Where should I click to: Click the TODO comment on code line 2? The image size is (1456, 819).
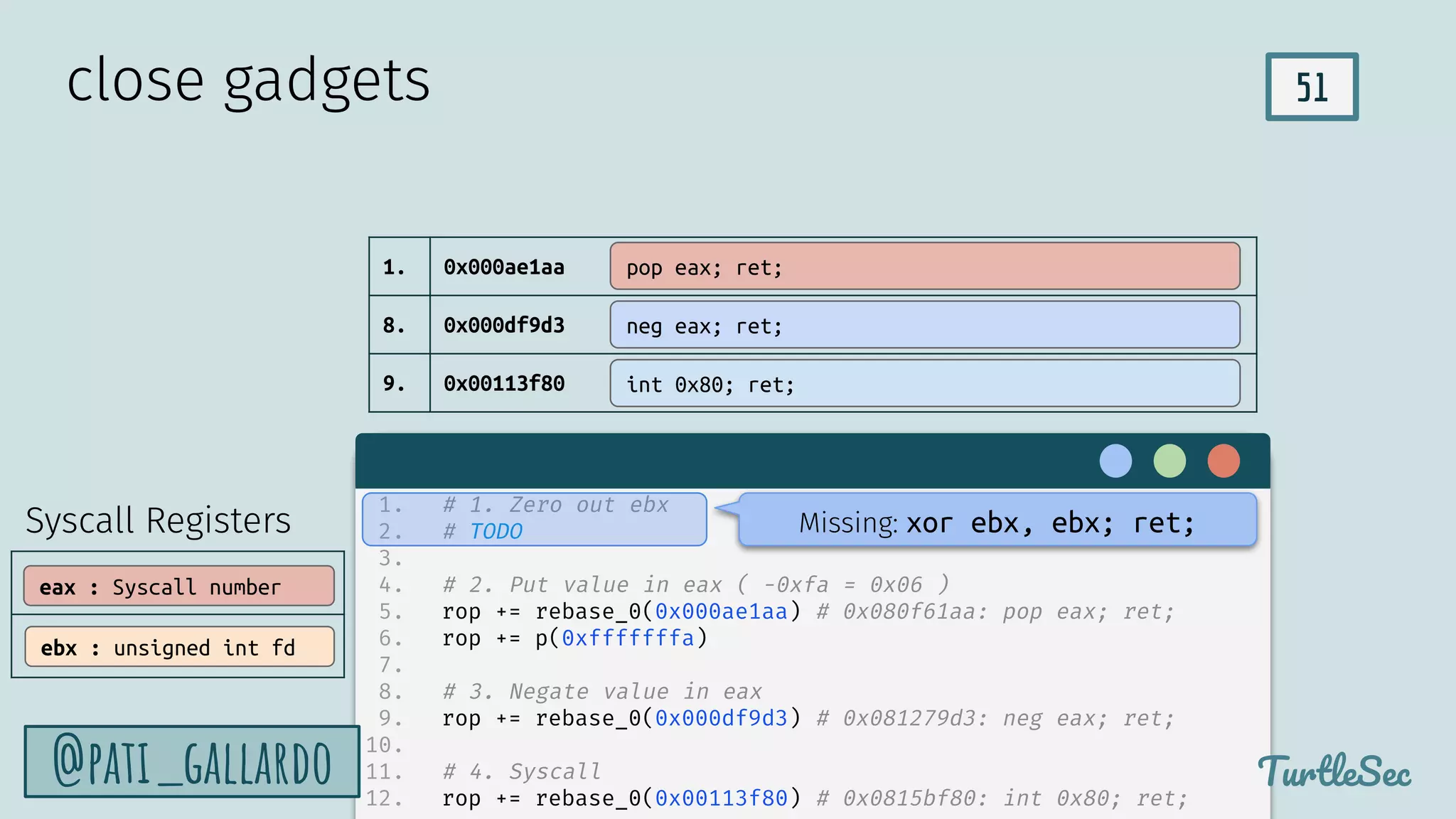click(x=496, y=531)
